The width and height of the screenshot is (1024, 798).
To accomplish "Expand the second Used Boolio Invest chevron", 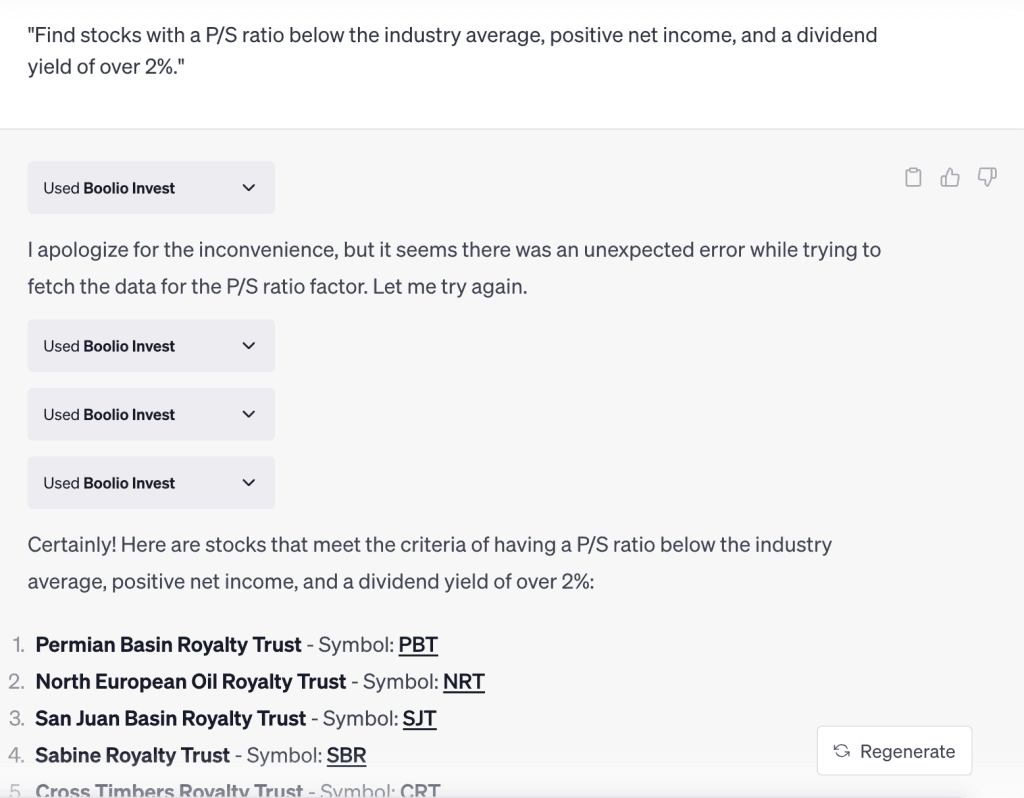I will pos(249,346).
